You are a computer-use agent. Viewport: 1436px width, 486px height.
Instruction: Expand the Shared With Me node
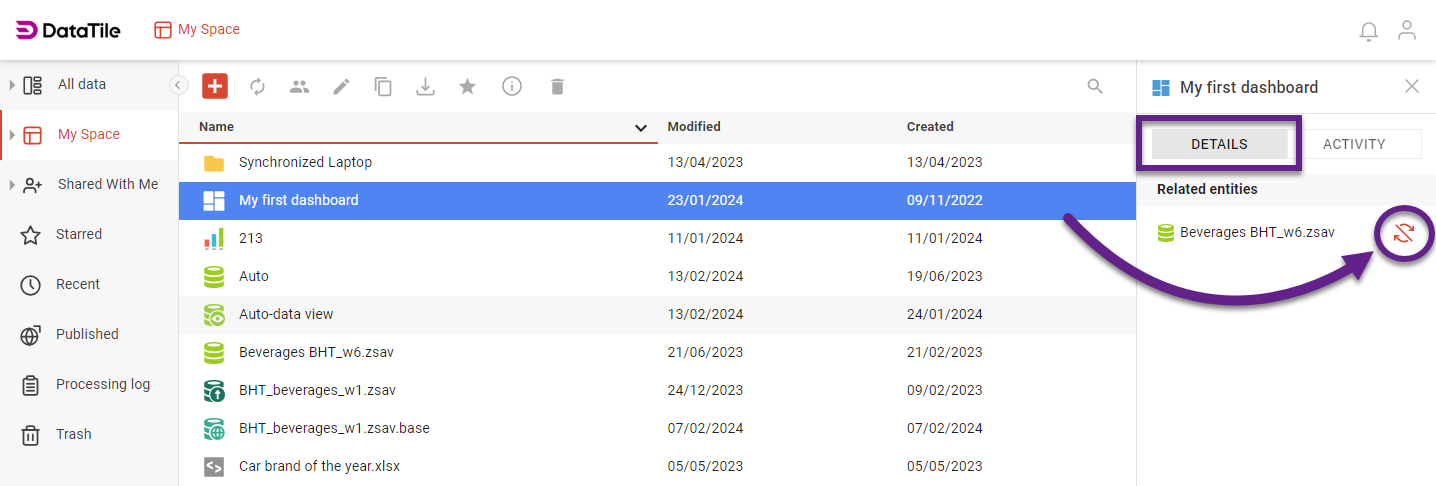[12, 185]
